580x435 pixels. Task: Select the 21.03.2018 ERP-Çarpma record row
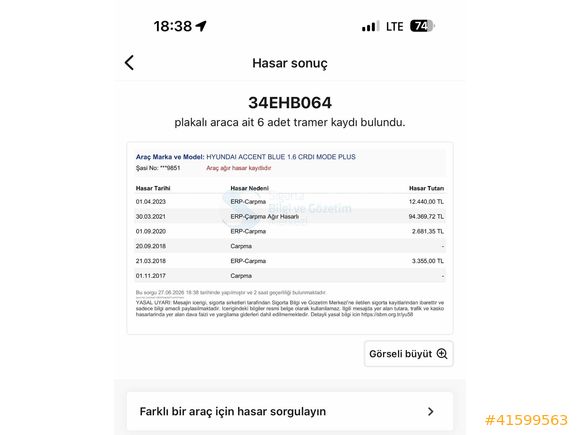(x=290, y=261)
